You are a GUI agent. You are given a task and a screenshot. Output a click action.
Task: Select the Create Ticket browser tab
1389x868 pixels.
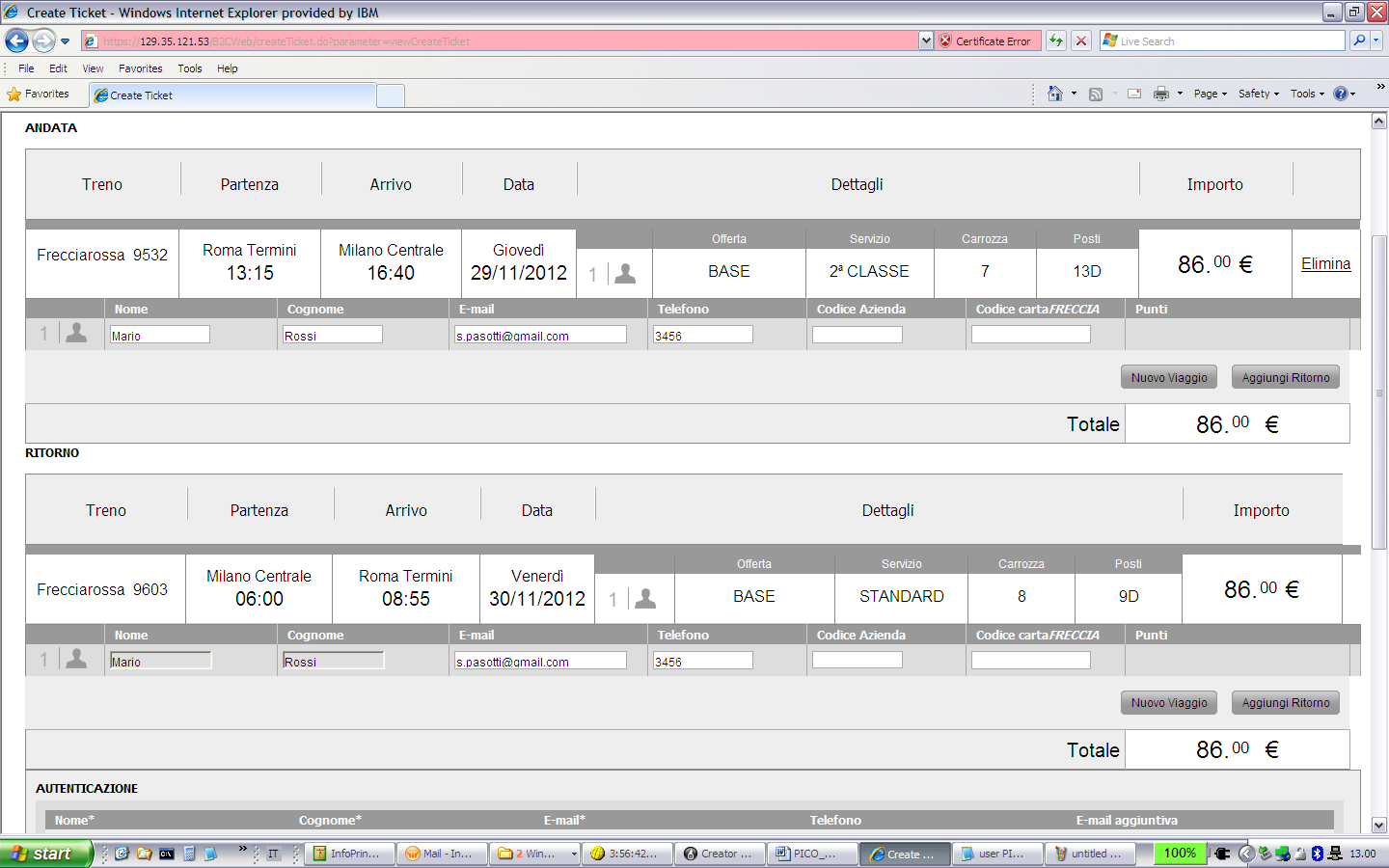coord(231,95)
